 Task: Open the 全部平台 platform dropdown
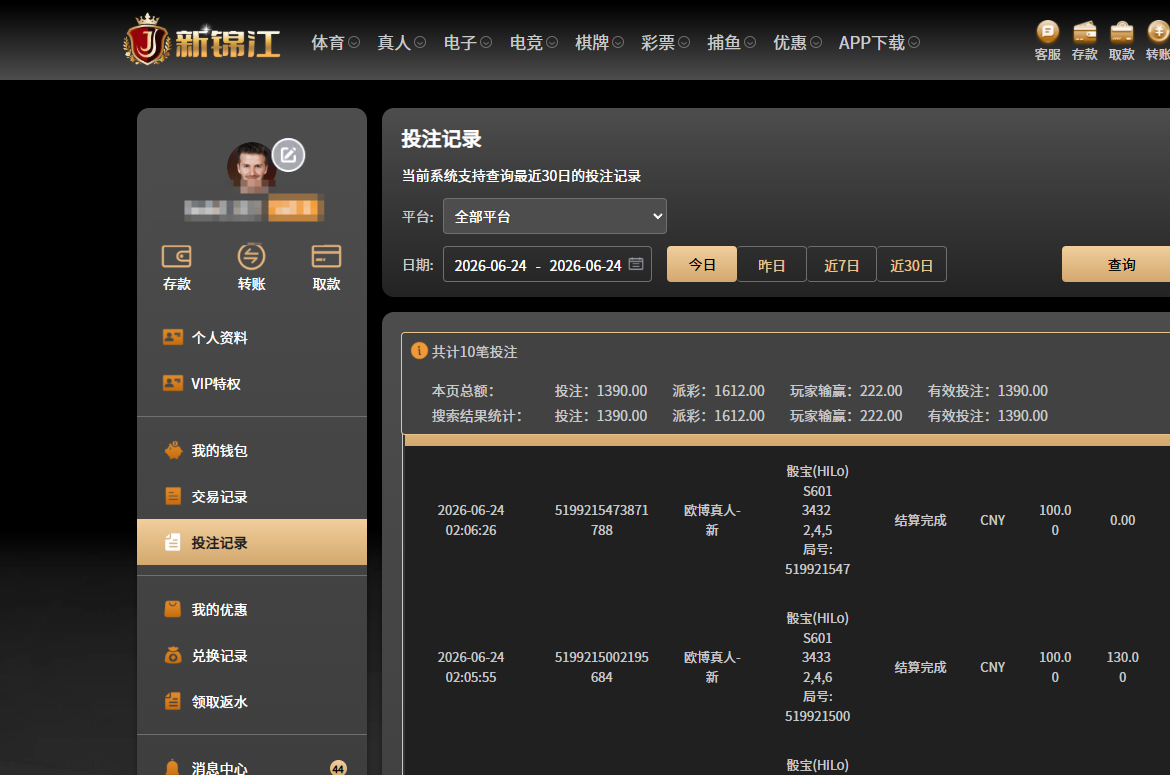[x=554, y=216]
